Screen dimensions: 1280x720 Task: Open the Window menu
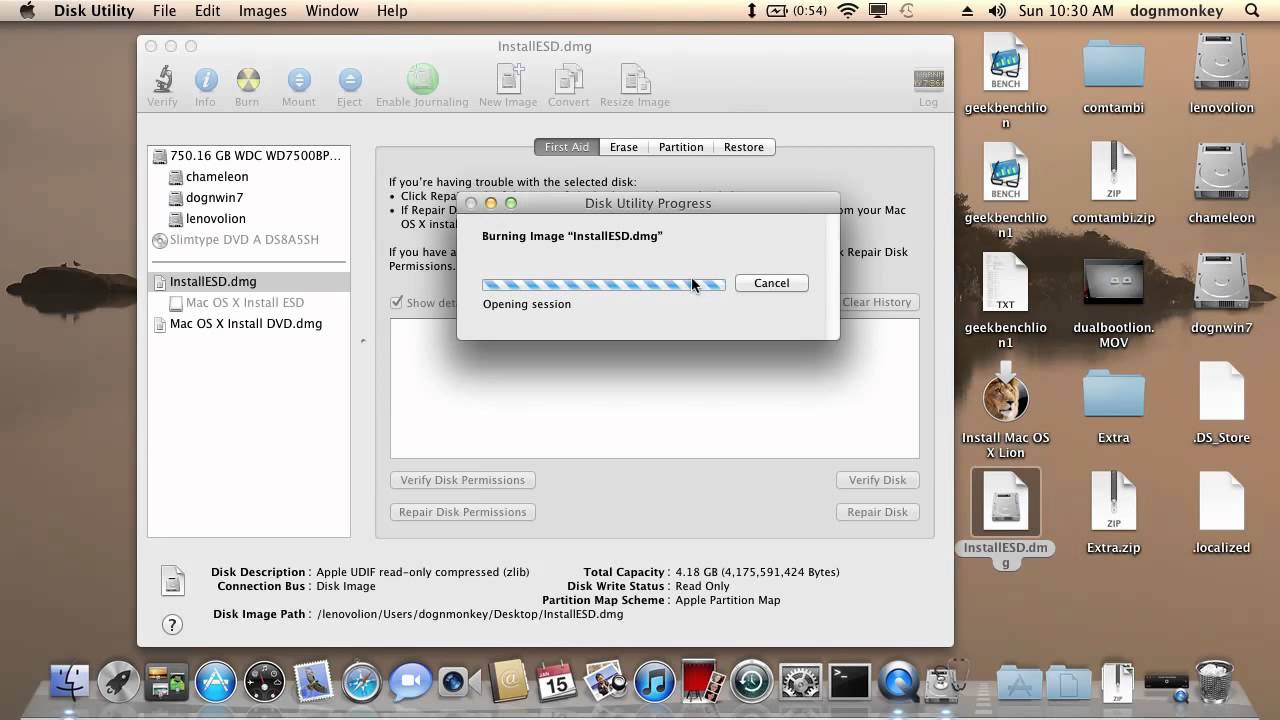click(x=331, y=11)
